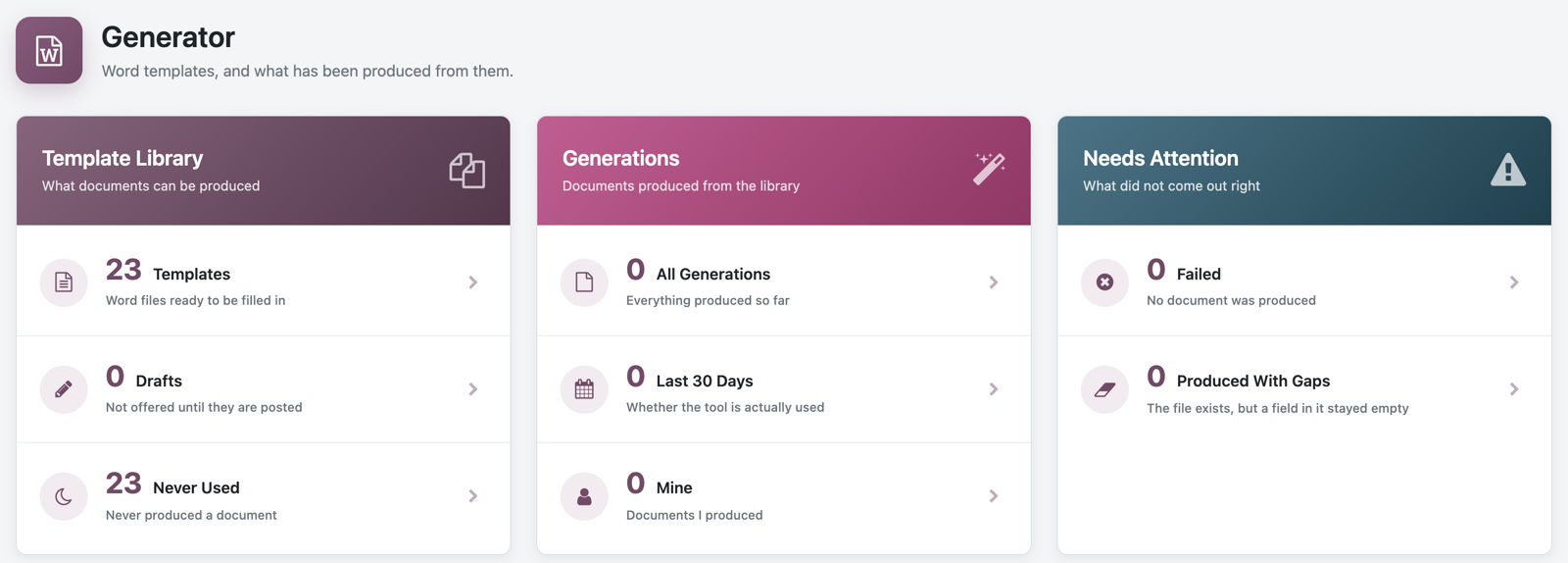Open Never Used via its chevron arrow
The image size is (1568, 563).
pos(473,496)
